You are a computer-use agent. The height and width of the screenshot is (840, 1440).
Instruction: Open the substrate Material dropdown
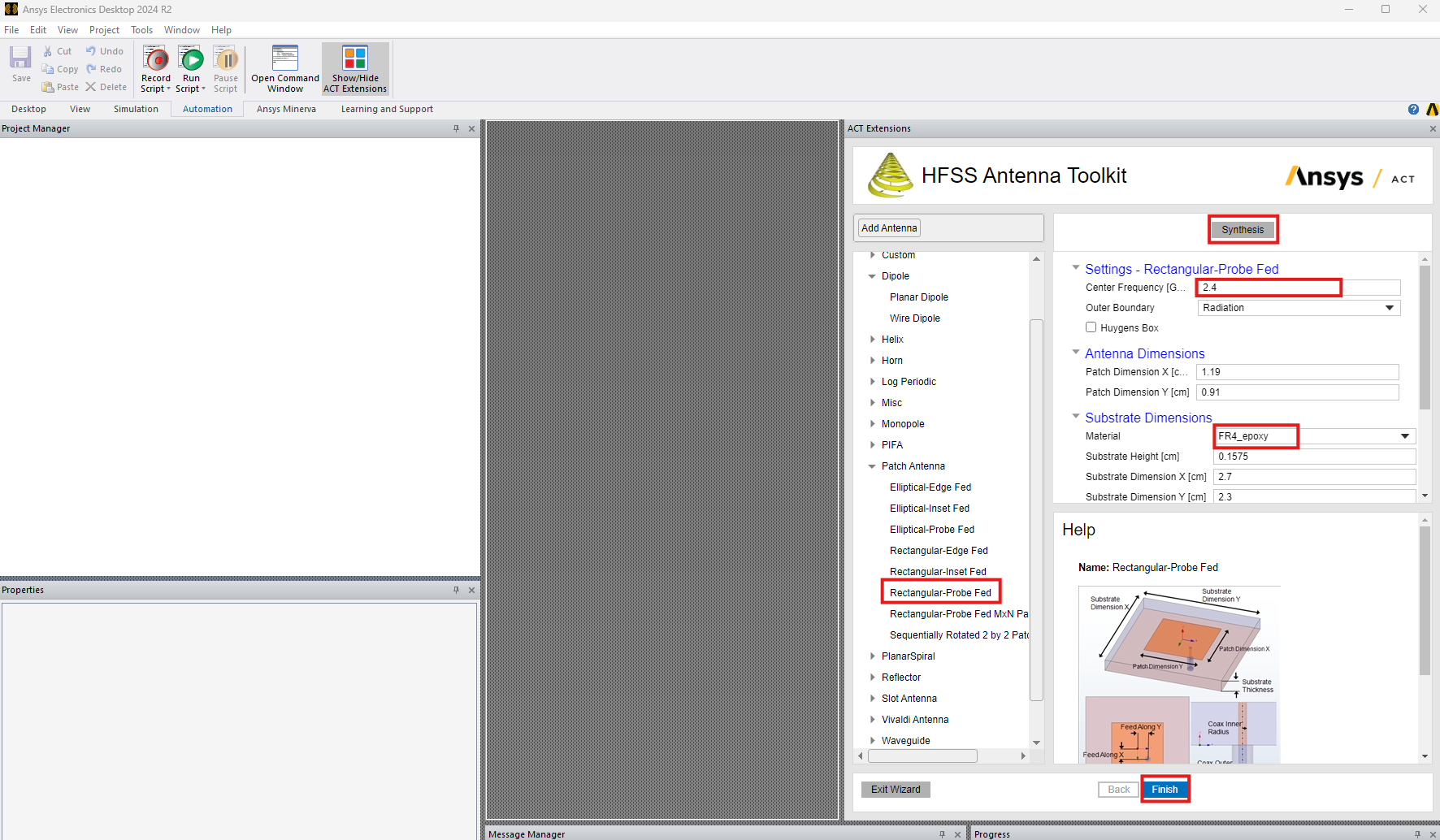pyautogui.click(x=1404, y=436)
